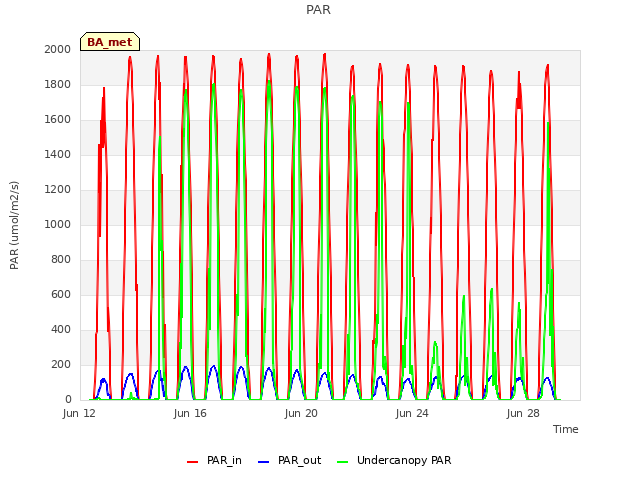640x480 pixels.
Task: Toggle the Undercanopy PAR legend entry
Action: 394,460
